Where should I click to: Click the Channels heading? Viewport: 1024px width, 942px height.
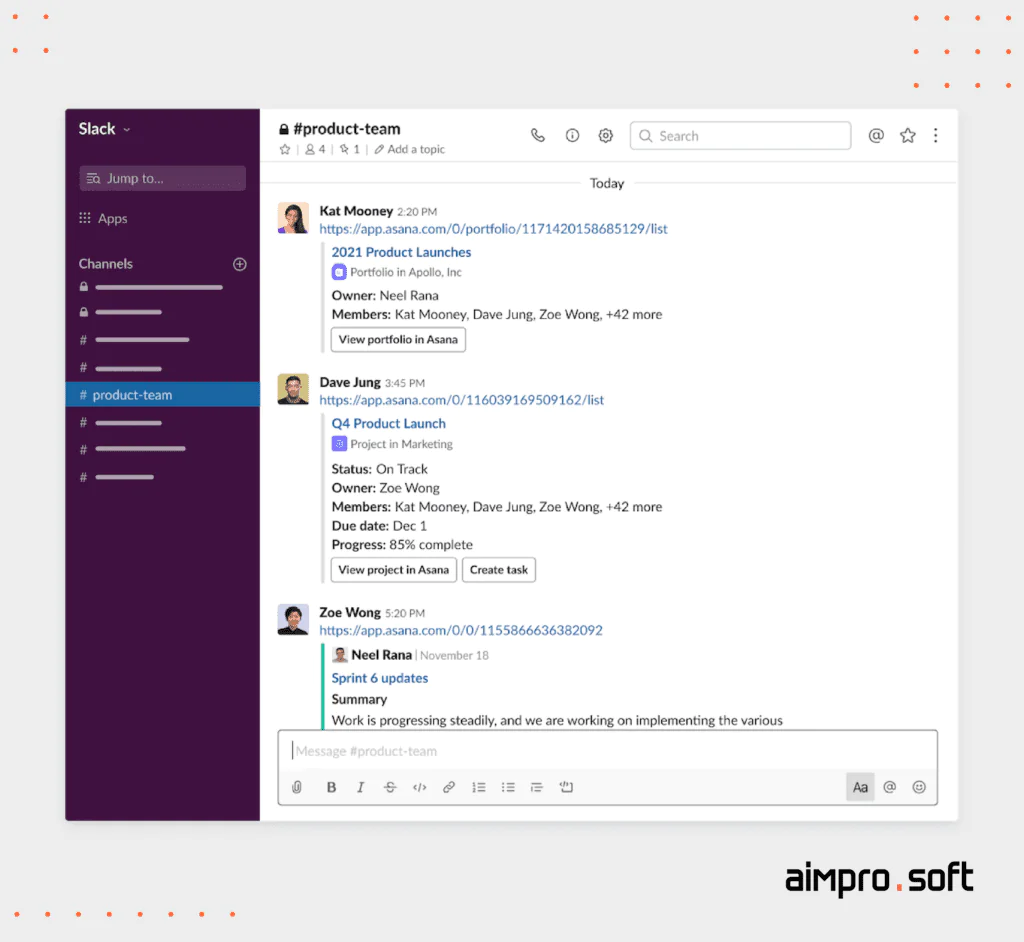(x=106, y=264)
